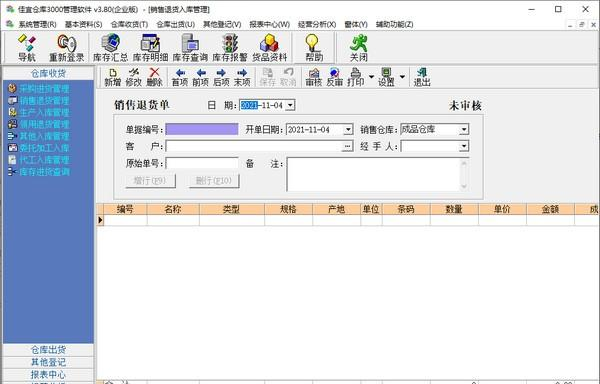Open 代工入库管理 in sidebar
The height and width of the screenshot is (384, 600).
click(x=39, y=160)
